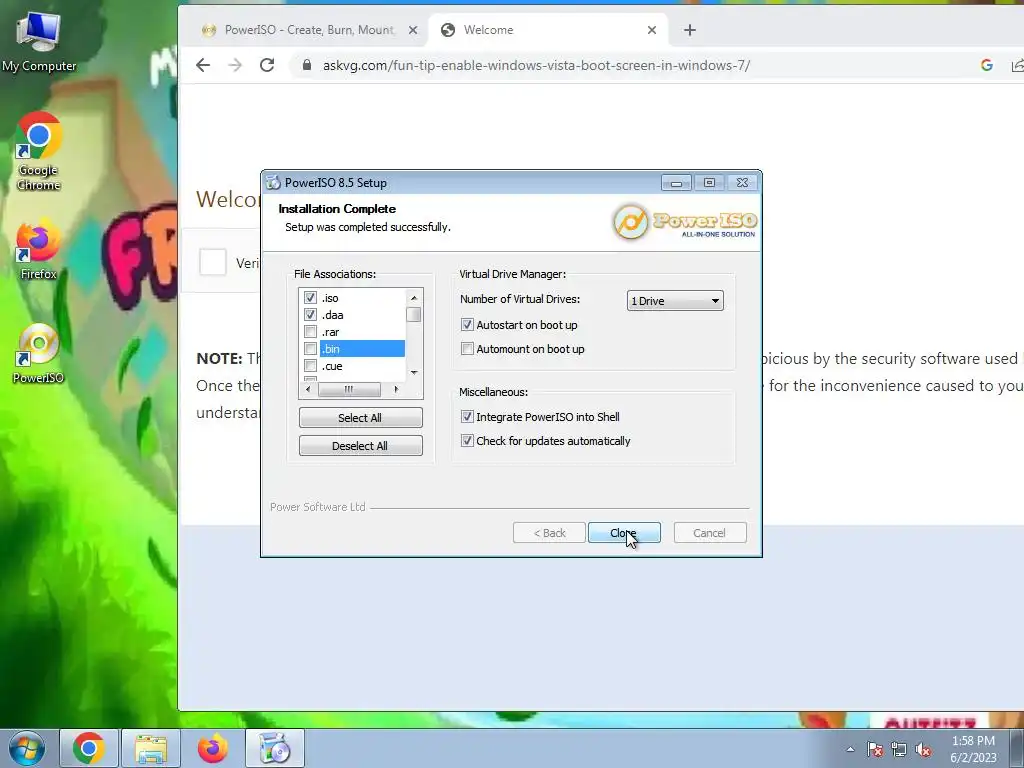Open Action Center flag icon
The image size is (1024, 768).
coord(875,749)
